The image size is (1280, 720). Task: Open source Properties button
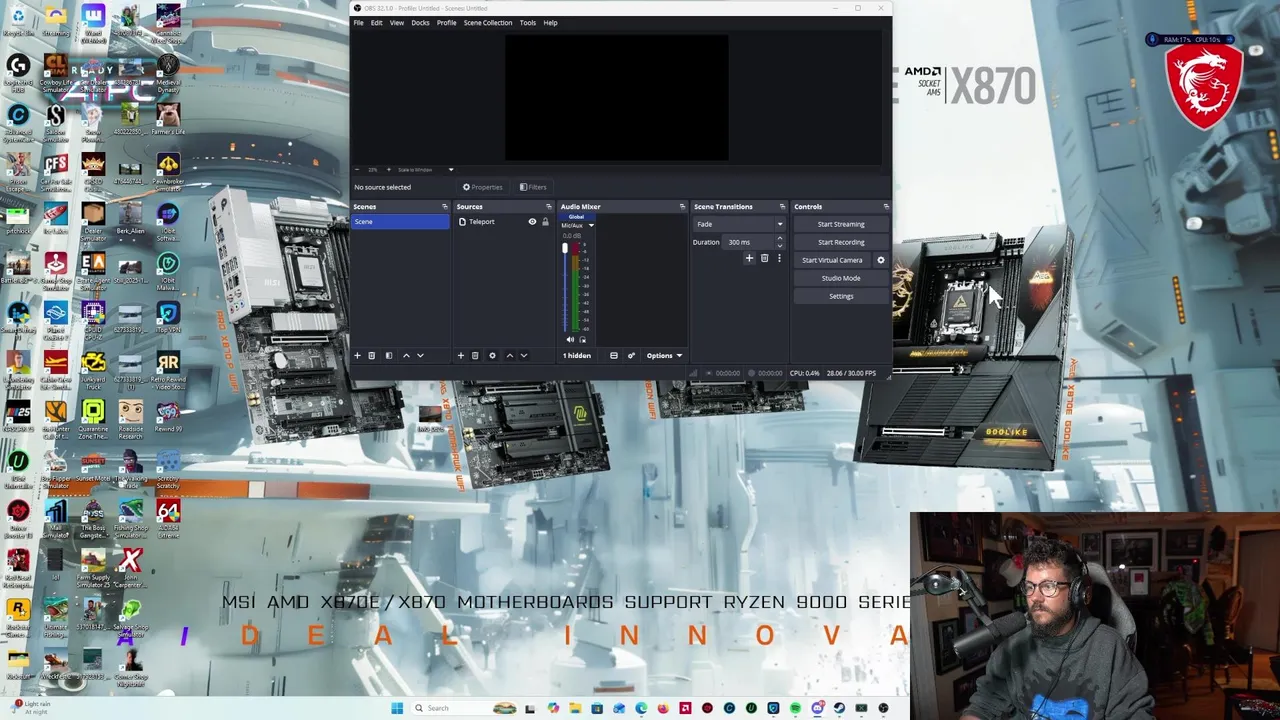tap(483, 187)
